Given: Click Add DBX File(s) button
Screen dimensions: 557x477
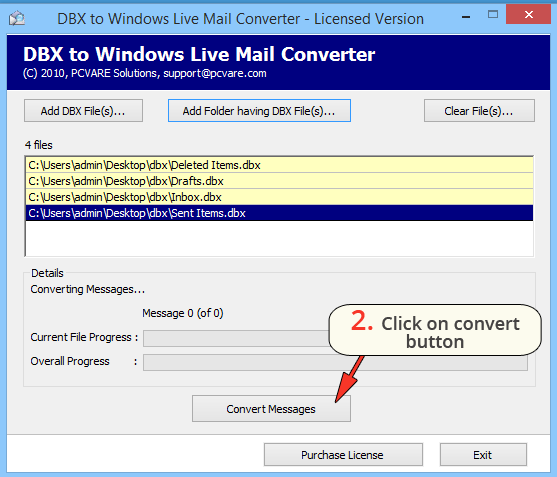Looking at the screenshot, I should [83, 111].
